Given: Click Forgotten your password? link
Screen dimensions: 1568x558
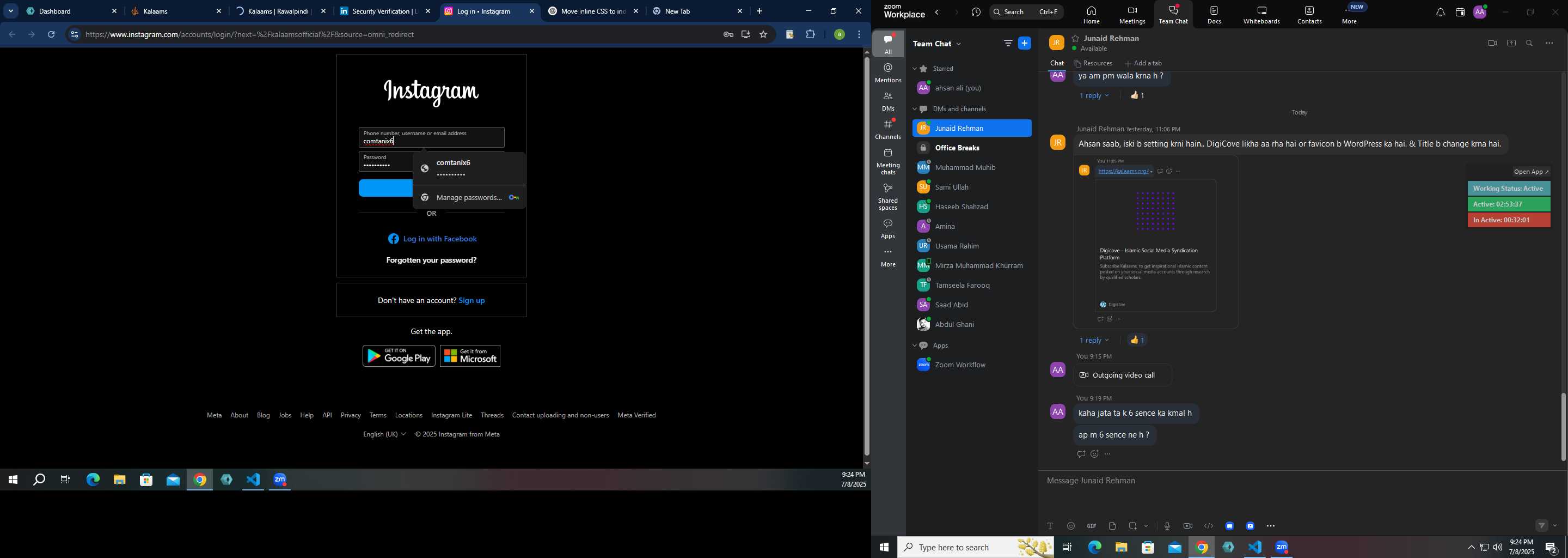Looking at the screenshot, I should click(432, 260).
